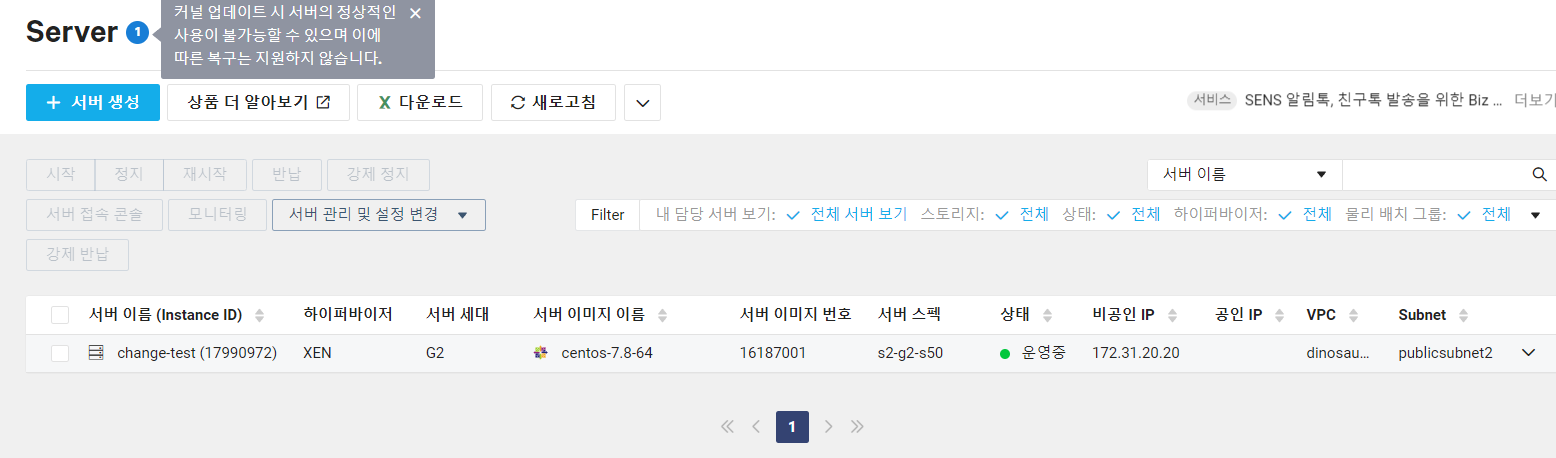Click the 서버 생성 button
Viewport: 1556px width, 458px height.
tap(93, 102)
